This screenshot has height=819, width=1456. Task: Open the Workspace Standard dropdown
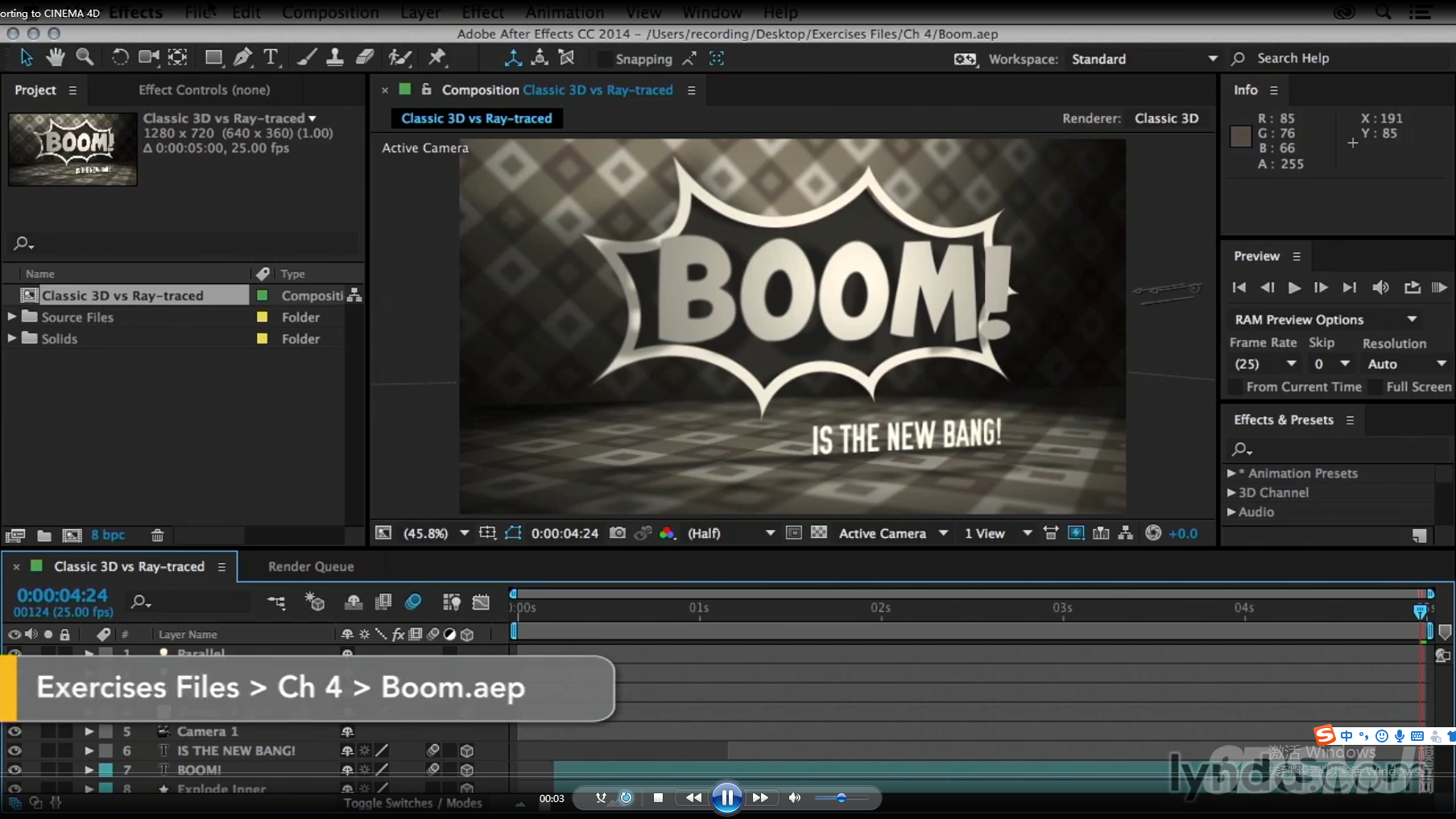(1144, 59)
